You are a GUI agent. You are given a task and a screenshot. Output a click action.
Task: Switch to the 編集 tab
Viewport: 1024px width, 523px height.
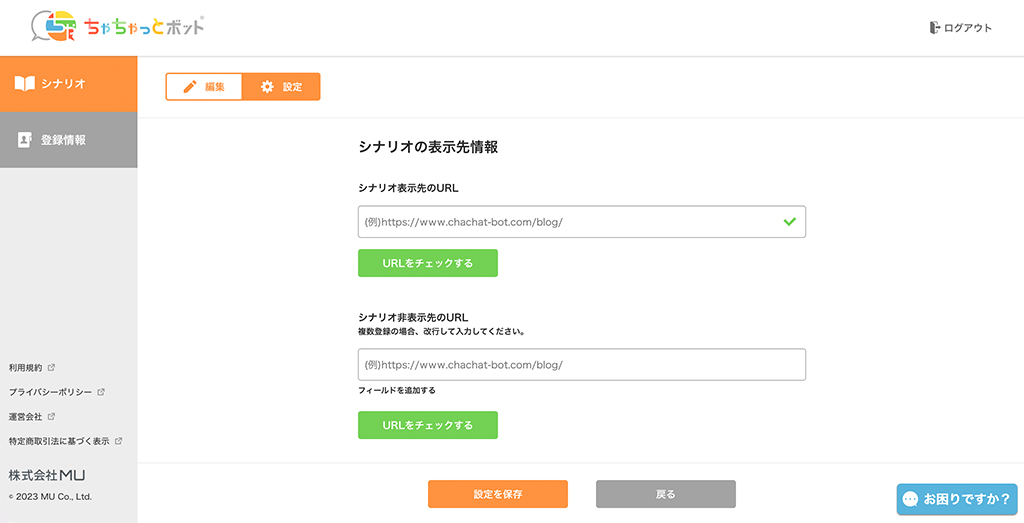coord(204,87)
